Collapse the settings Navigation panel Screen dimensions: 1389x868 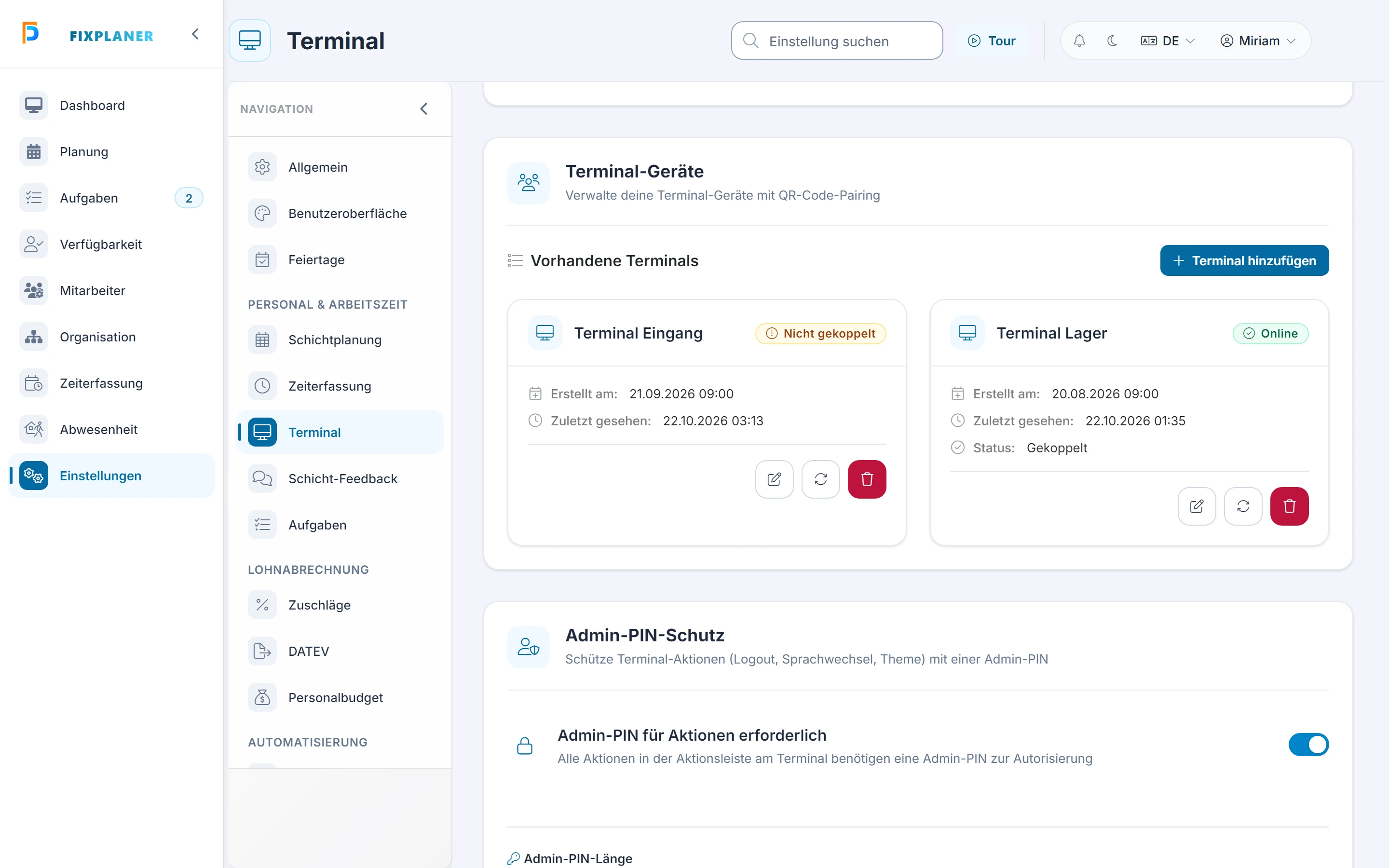coord(423,109)
